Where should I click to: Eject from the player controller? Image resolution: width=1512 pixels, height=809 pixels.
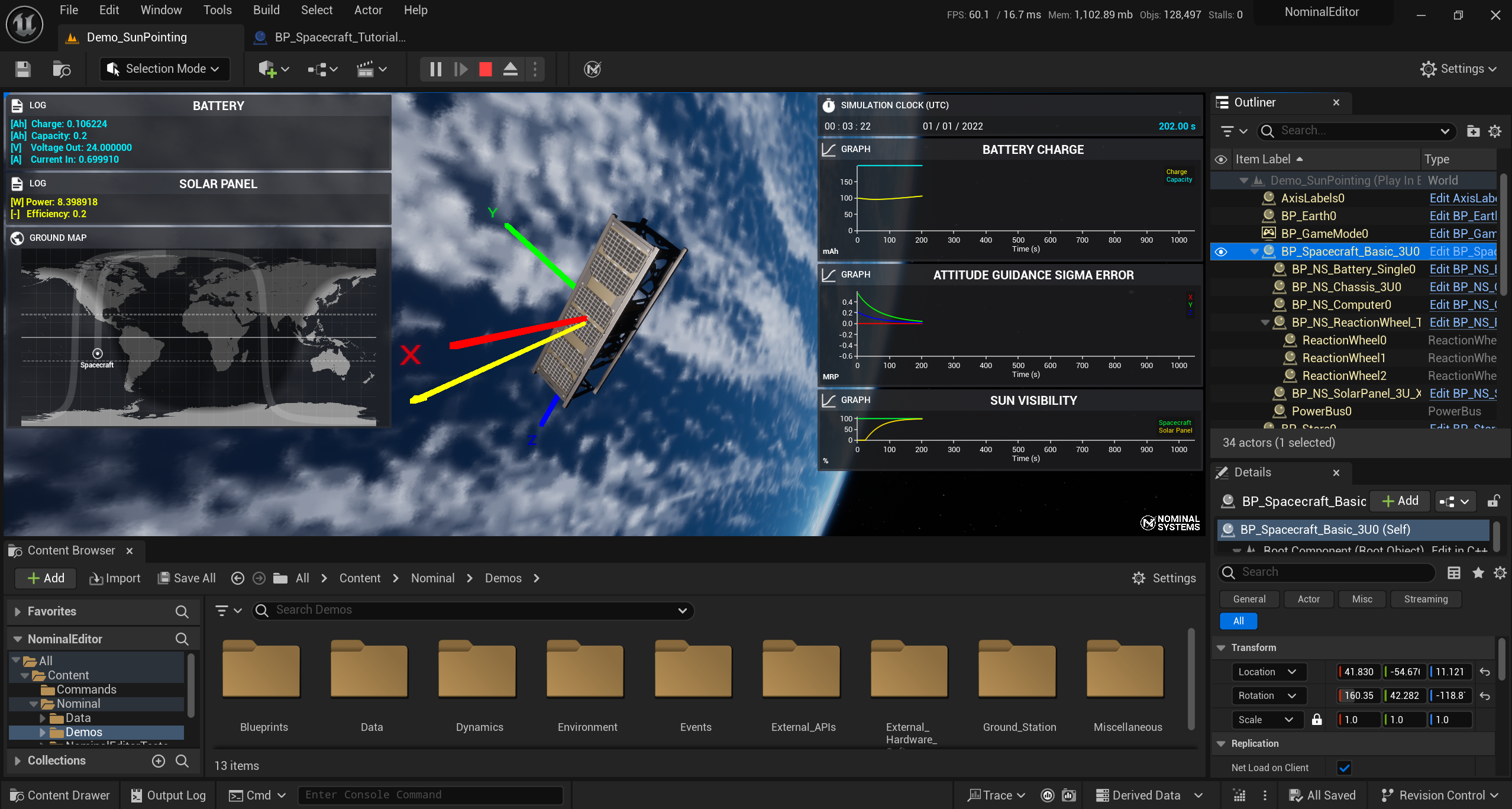[x=511, y=69]
